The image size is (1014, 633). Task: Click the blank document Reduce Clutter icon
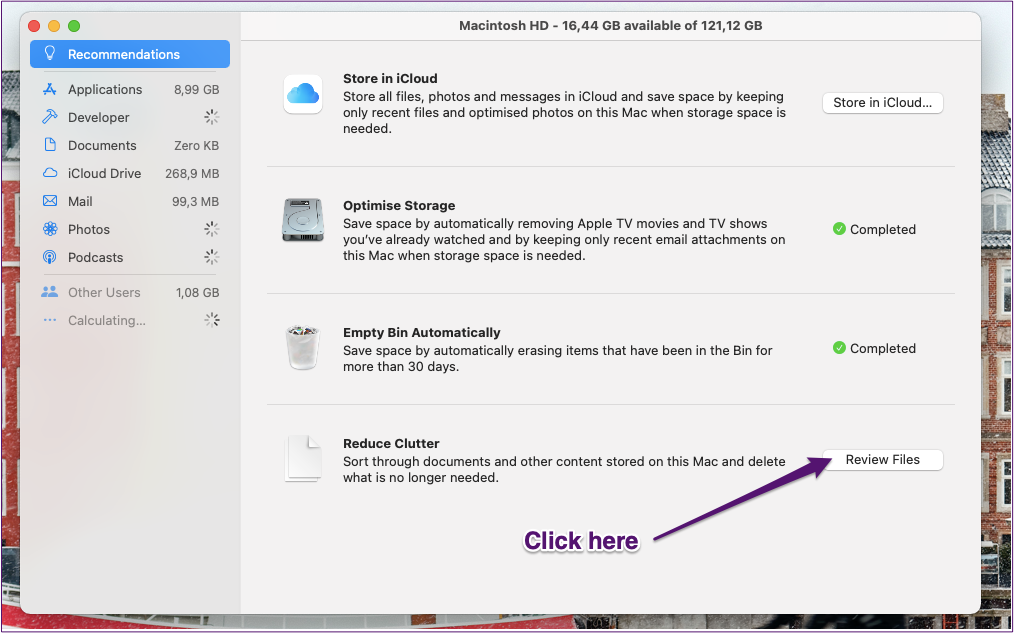pos(303,459)
